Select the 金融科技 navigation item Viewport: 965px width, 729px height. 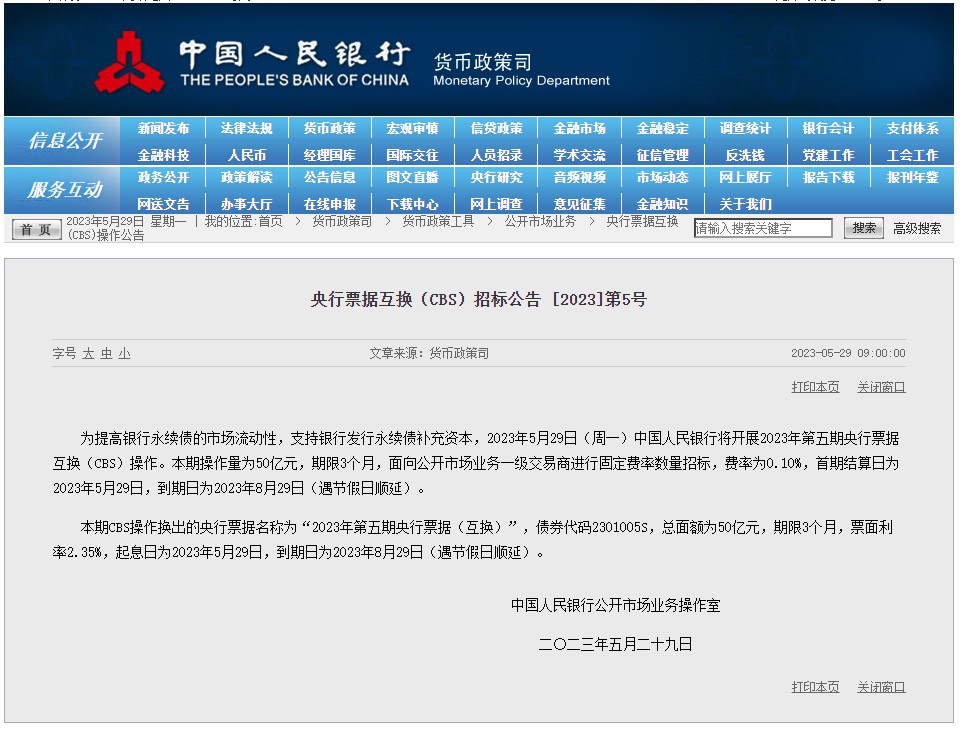(163, 155)
